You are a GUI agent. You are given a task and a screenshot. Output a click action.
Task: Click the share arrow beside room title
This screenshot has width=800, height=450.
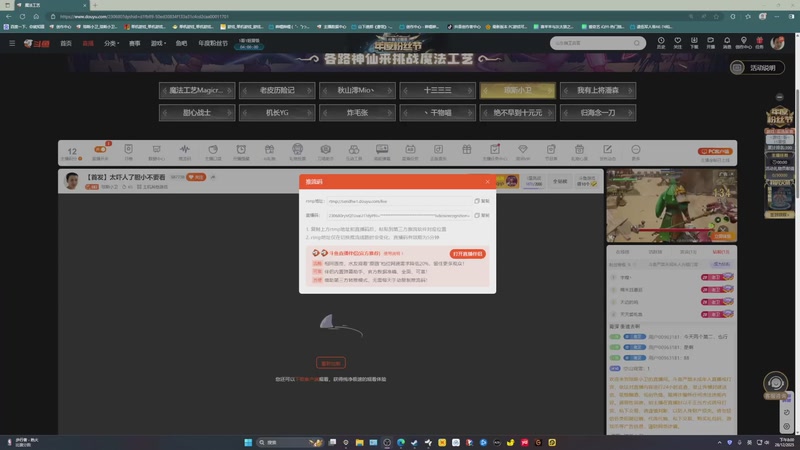(x=213, y=177)
